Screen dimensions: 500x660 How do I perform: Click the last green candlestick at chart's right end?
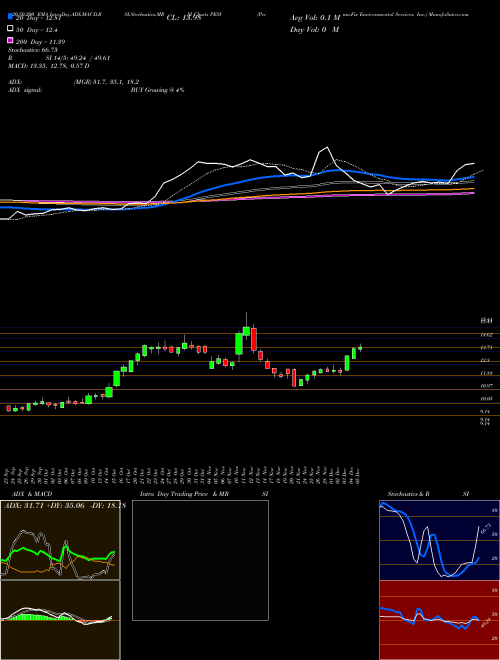pos(360,348)
